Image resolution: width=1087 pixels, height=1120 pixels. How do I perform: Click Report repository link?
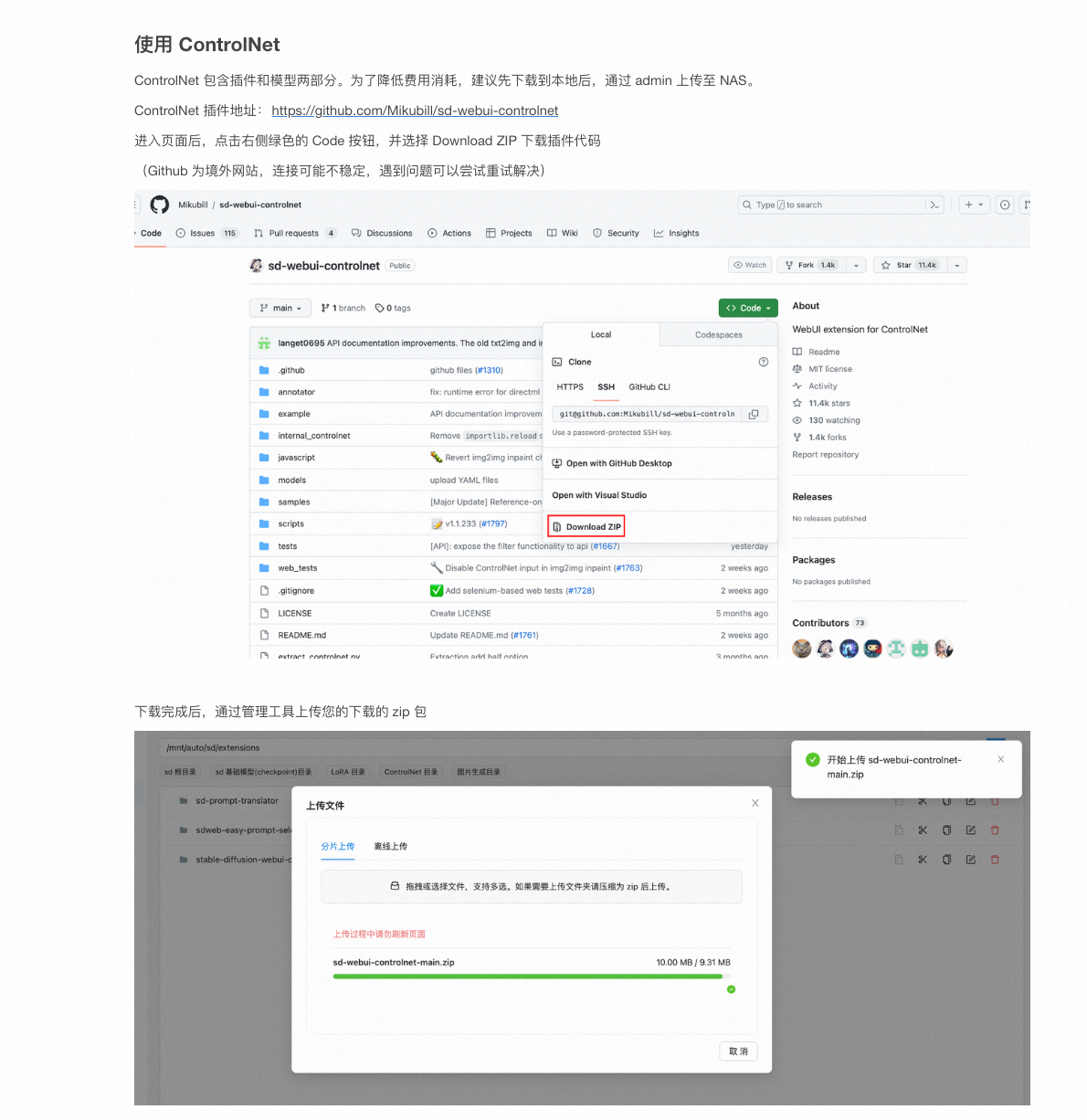click(826, 454)
